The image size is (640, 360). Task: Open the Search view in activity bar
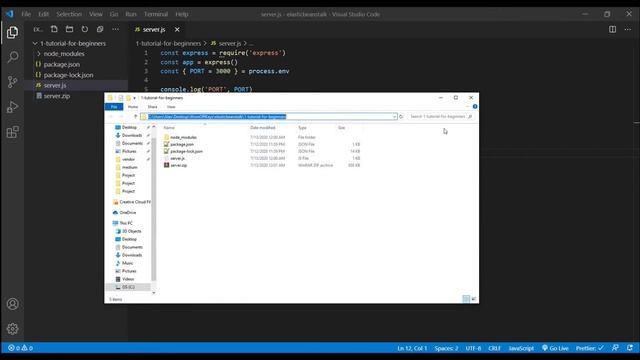click(13, 57)
